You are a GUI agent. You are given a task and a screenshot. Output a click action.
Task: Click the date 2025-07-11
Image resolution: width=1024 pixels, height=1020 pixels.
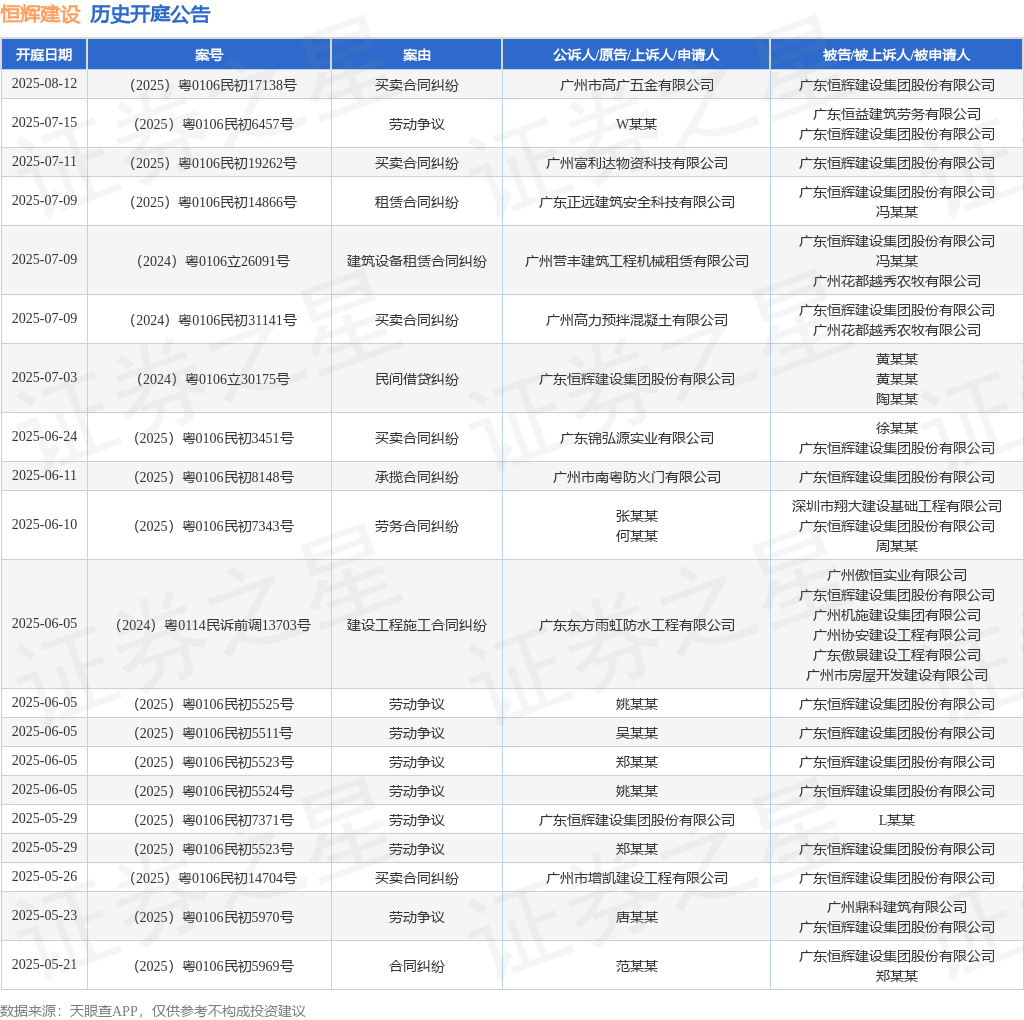pos(44,161)
